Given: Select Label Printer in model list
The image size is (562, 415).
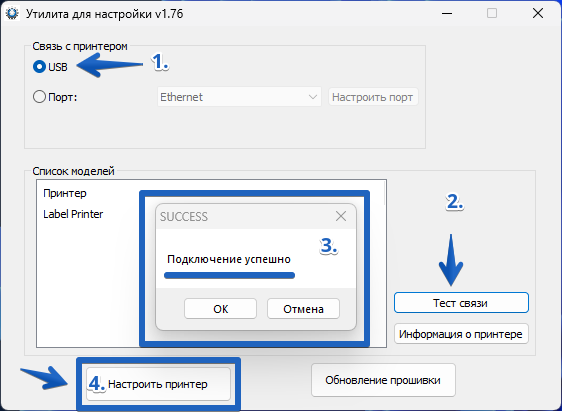Looking at the screenshot, I should click(x=73, y=214).
